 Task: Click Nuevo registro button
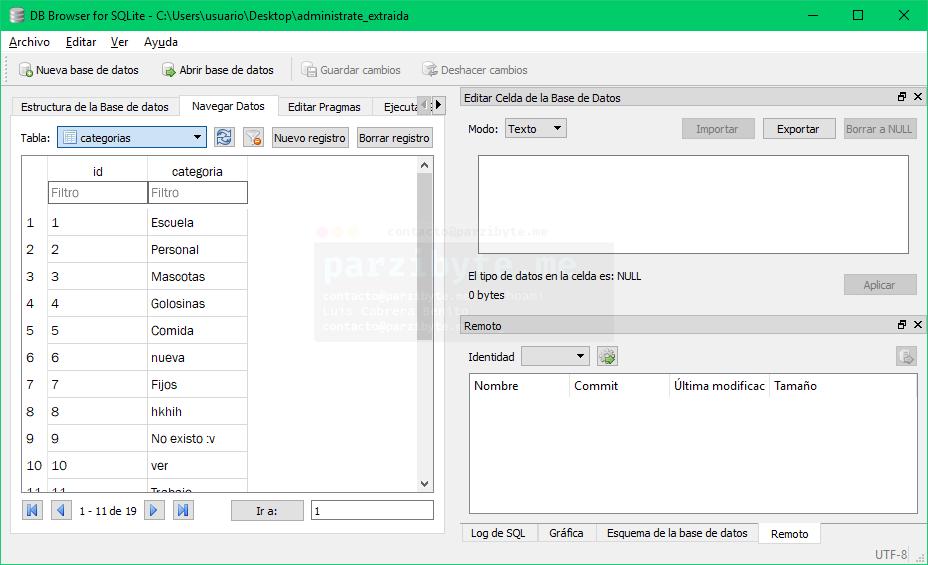(310, 138)
